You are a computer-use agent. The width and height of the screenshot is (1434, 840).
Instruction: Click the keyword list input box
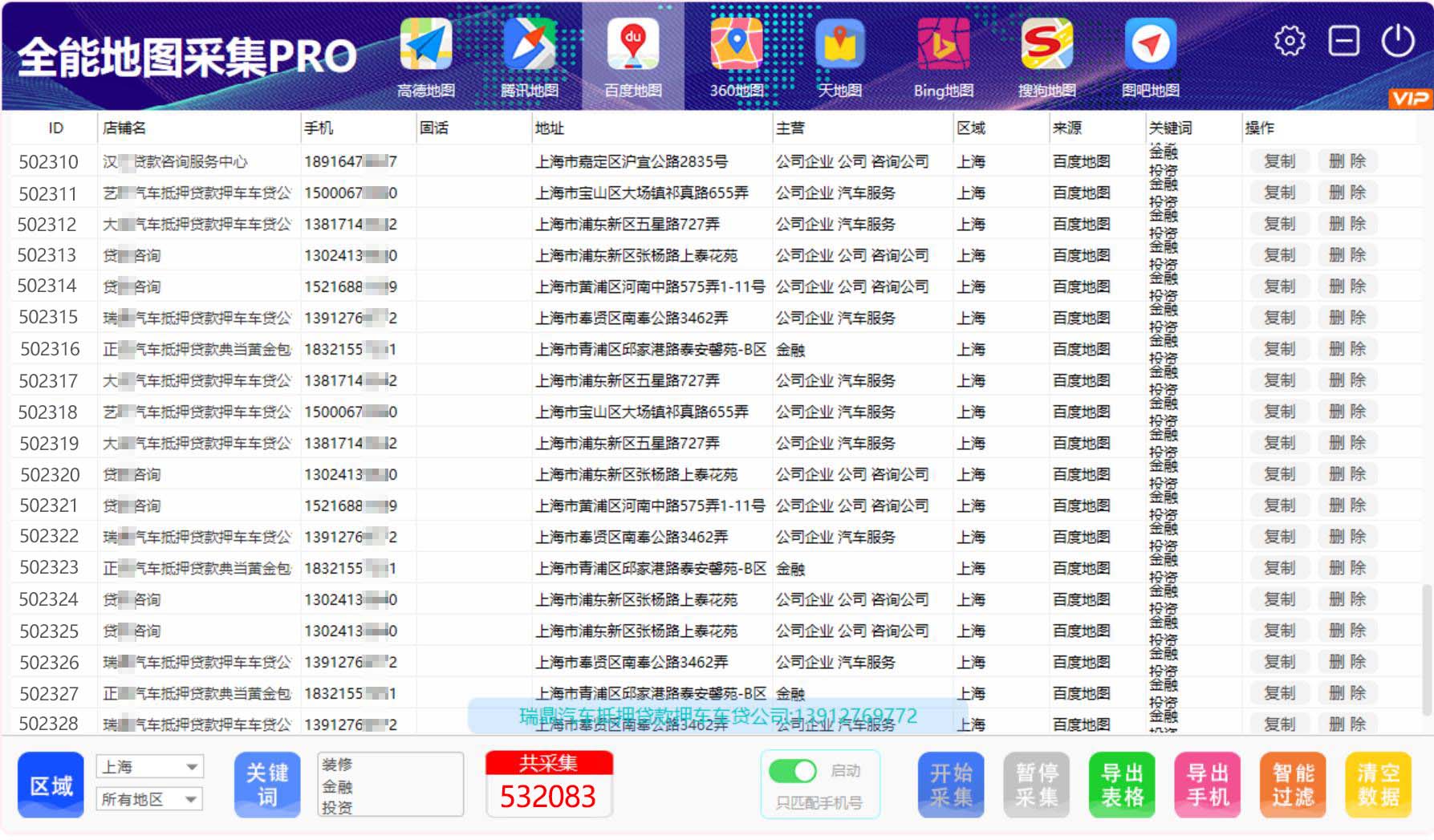pos(391,785)
